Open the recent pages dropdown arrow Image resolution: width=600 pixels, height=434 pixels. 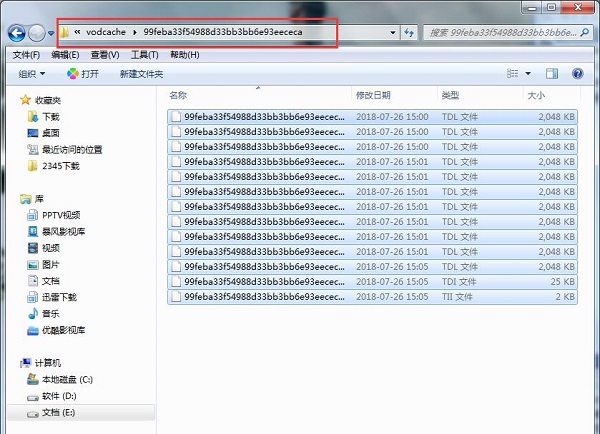[x=51, y=34]
